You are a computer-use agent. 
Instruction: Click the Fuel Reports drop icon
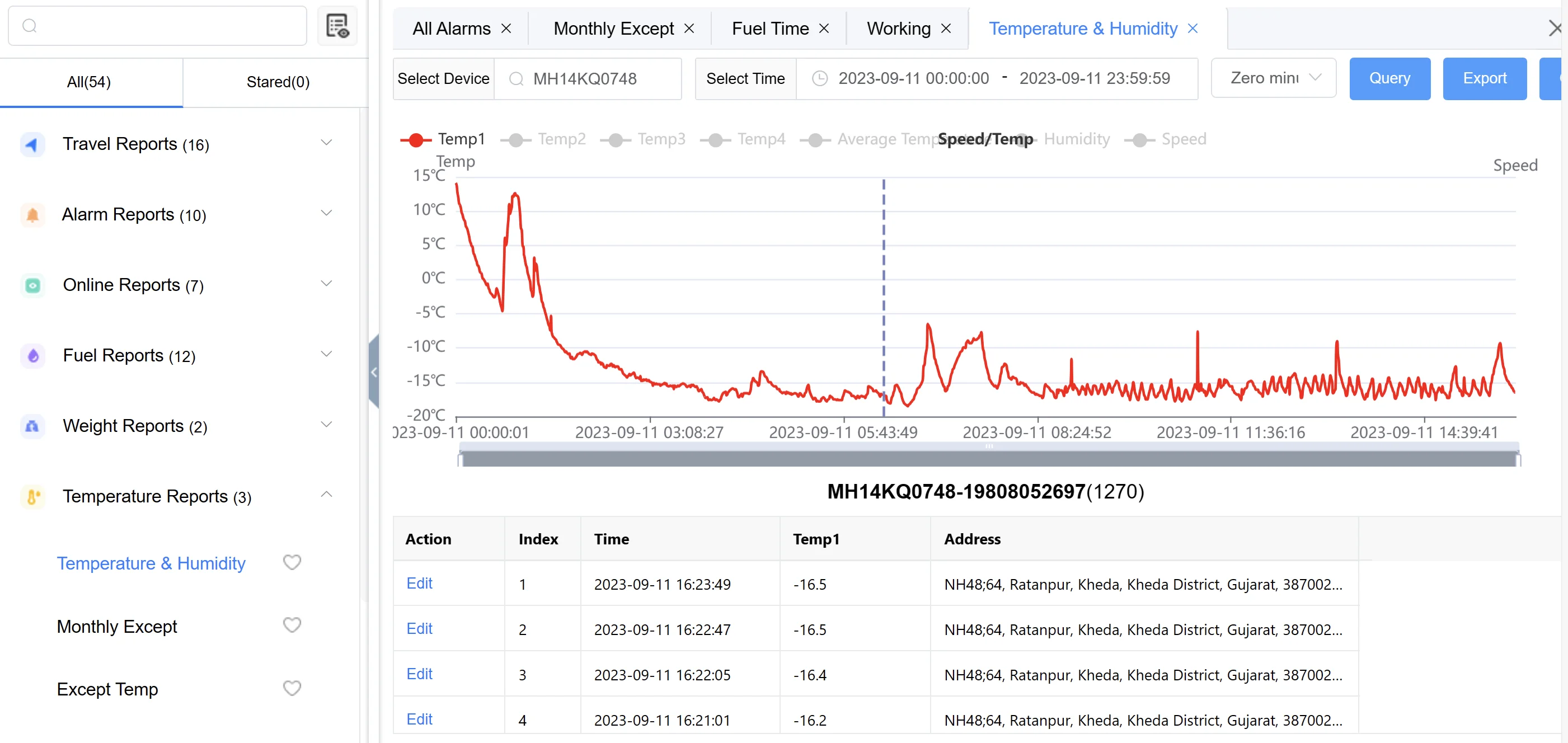[328, 356]
